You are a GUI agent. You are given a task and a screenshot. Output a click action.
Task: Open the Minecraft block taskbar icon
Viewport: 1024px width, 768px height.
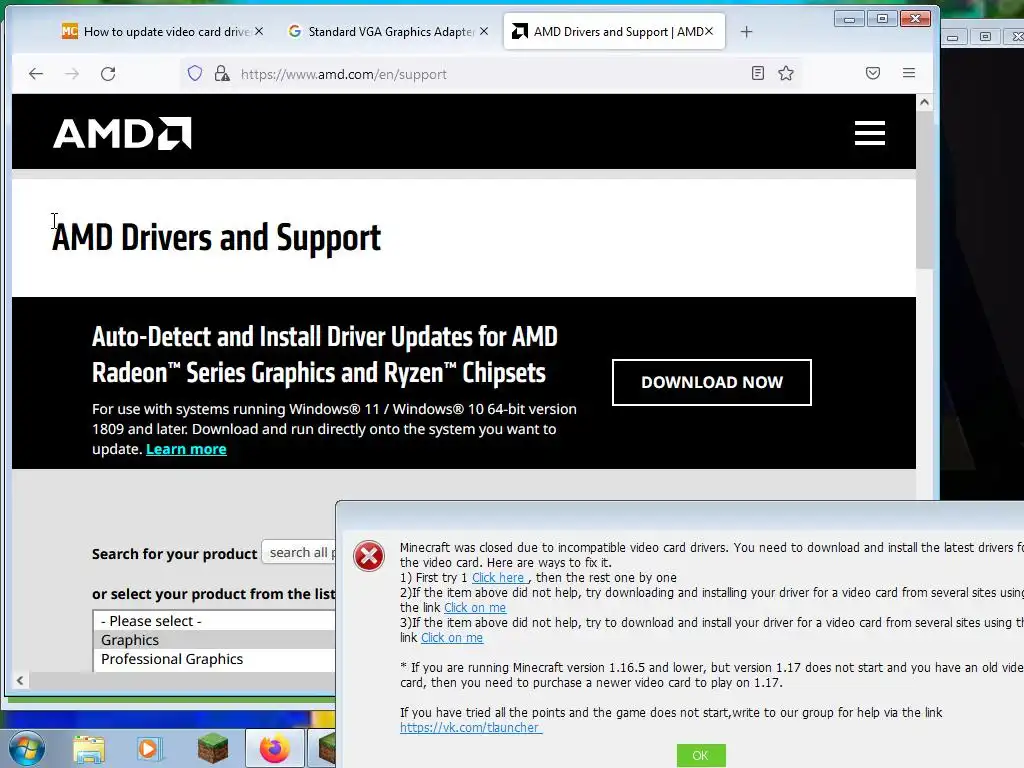213,748
